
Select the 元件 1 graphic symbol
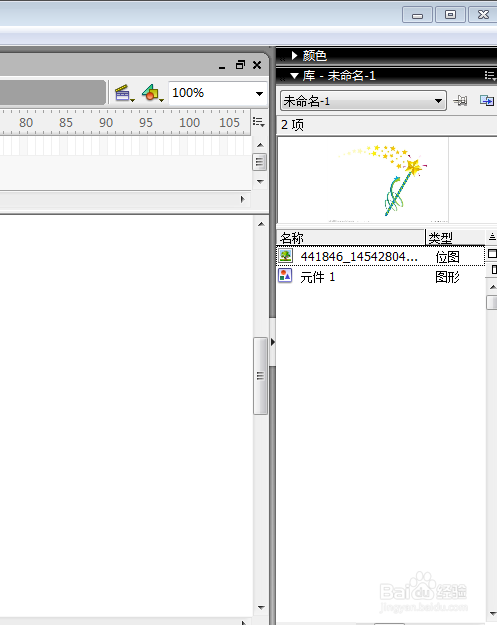(x=381, y=277)
